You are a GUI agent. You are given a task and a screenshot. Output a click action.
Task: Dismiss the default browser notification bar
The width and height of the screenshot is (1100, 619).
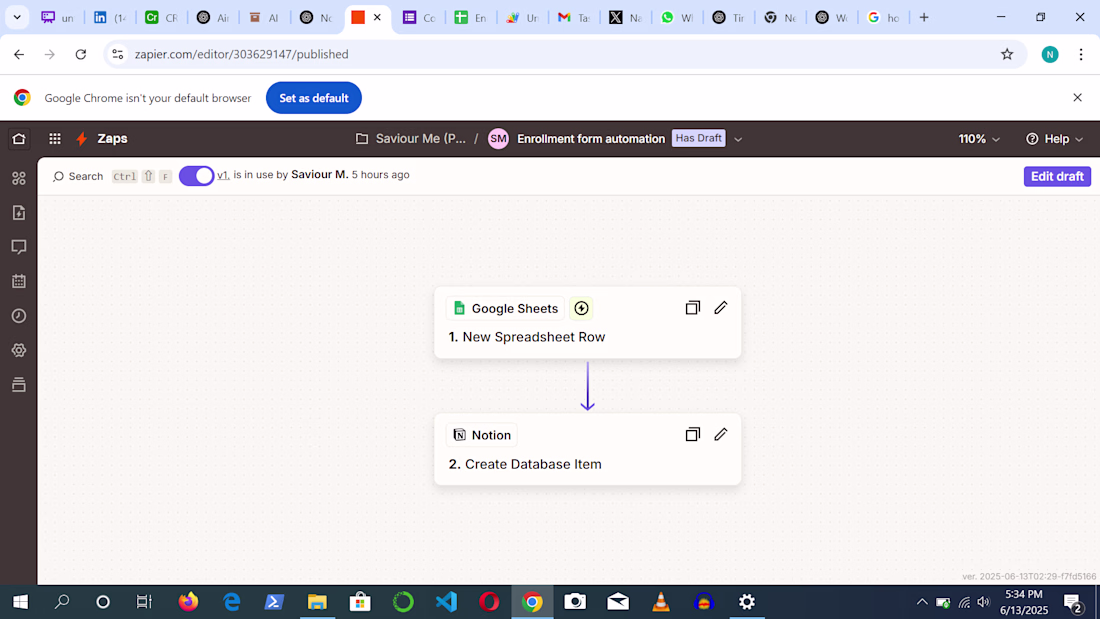(1078, 98)
